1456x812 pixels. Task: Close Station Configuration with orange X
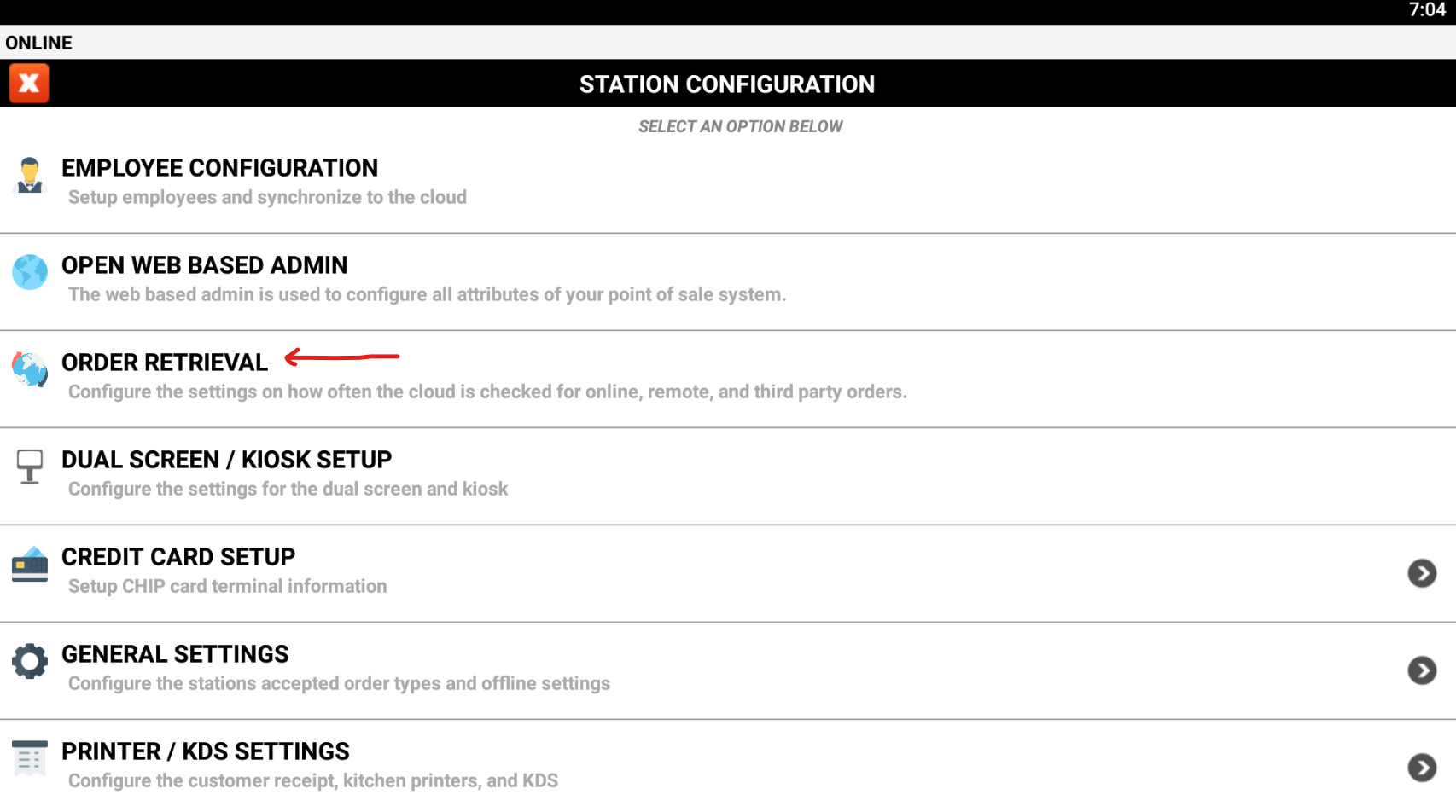click(29, 84)
